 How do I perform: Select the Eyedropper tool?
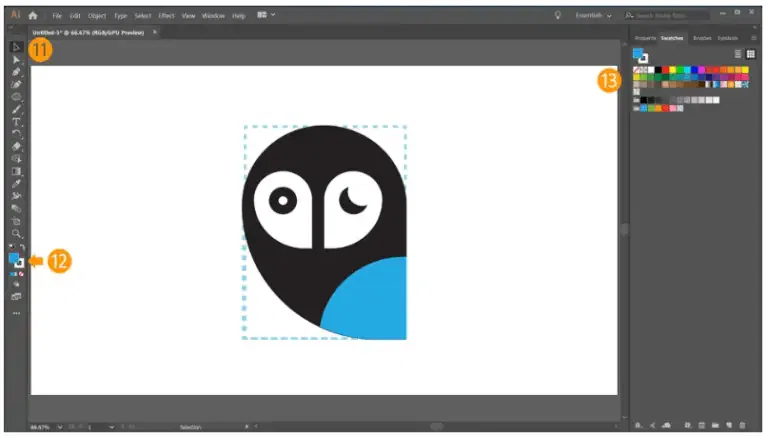coord(16,183)
